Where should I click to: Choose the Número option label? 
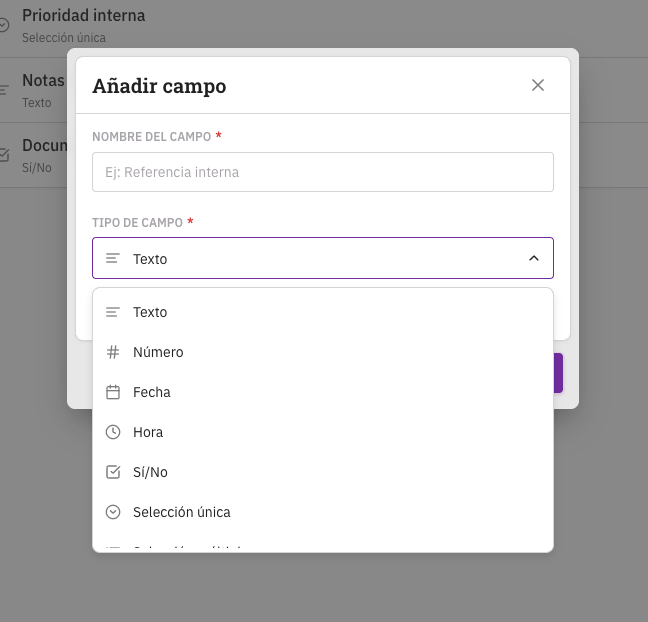[158, 352]
